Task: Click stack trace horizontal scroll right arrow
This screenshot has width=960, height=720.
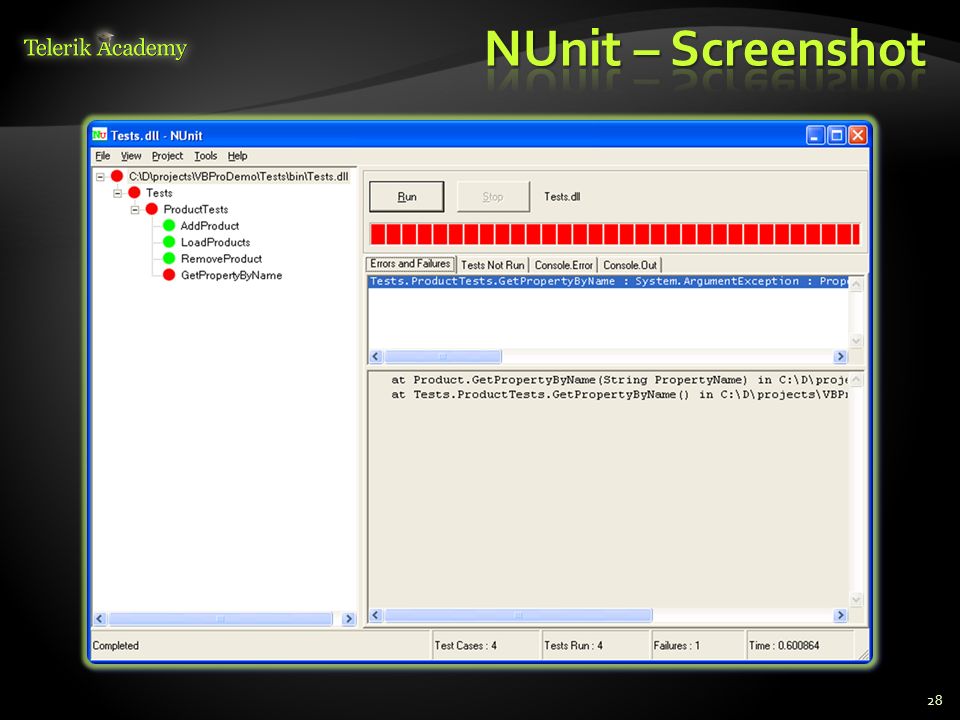Action: 841,615
